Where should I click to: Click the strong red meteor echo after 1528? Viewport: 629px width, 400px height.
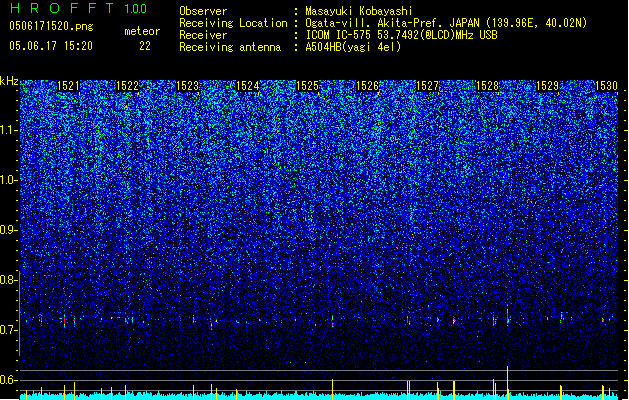point(507,316)
